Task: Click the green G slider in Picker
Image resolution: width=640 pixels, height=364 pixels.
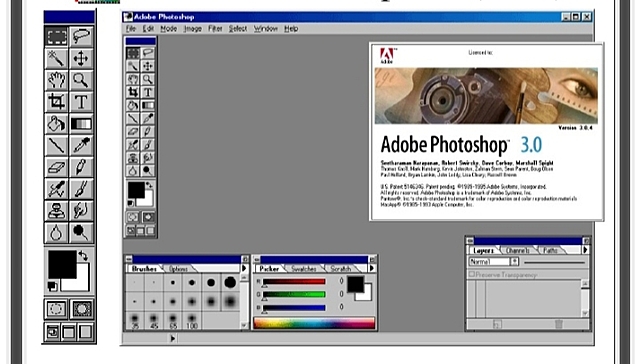Action: tap(294, 295)
